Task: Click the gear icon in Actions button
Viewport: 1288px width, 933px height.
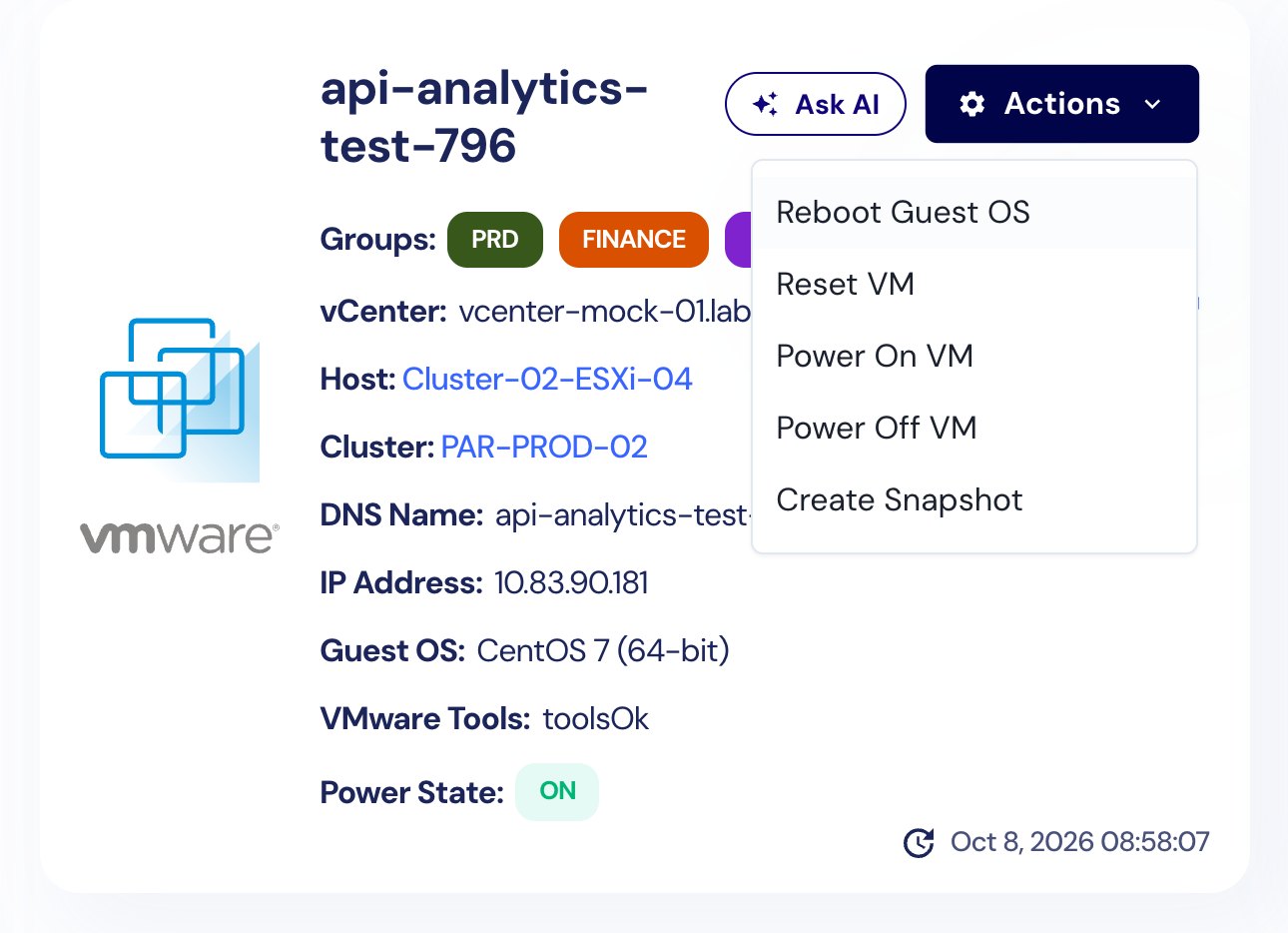Action: coord(971,104)
